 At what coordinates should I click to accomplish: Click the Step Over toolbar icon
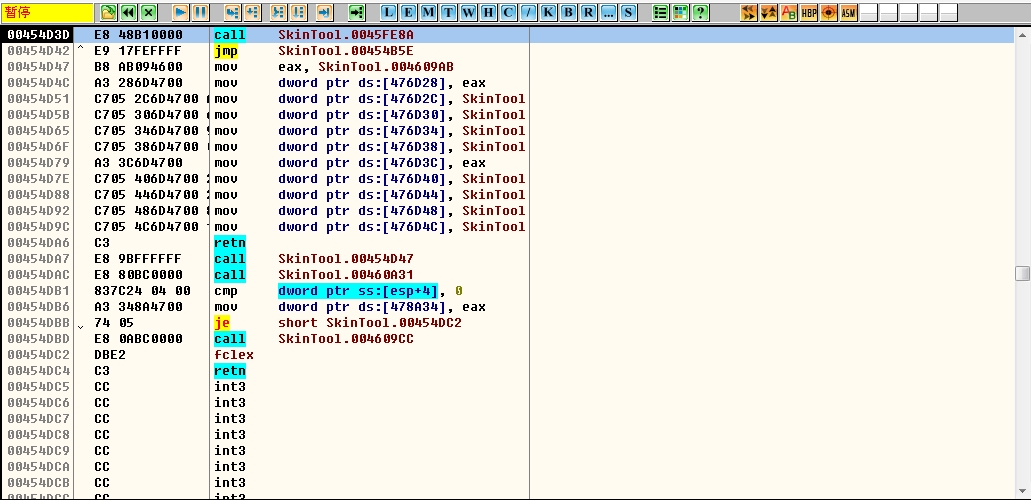(252, 12)
